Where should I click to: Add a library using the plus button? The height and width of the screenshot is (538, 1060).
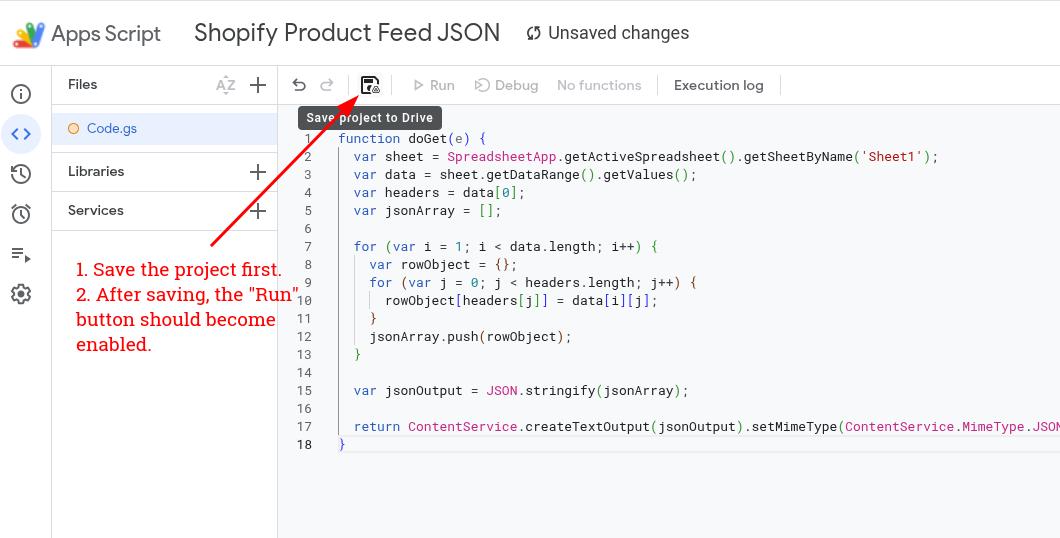pyautogui.click(x=258, y=172)
